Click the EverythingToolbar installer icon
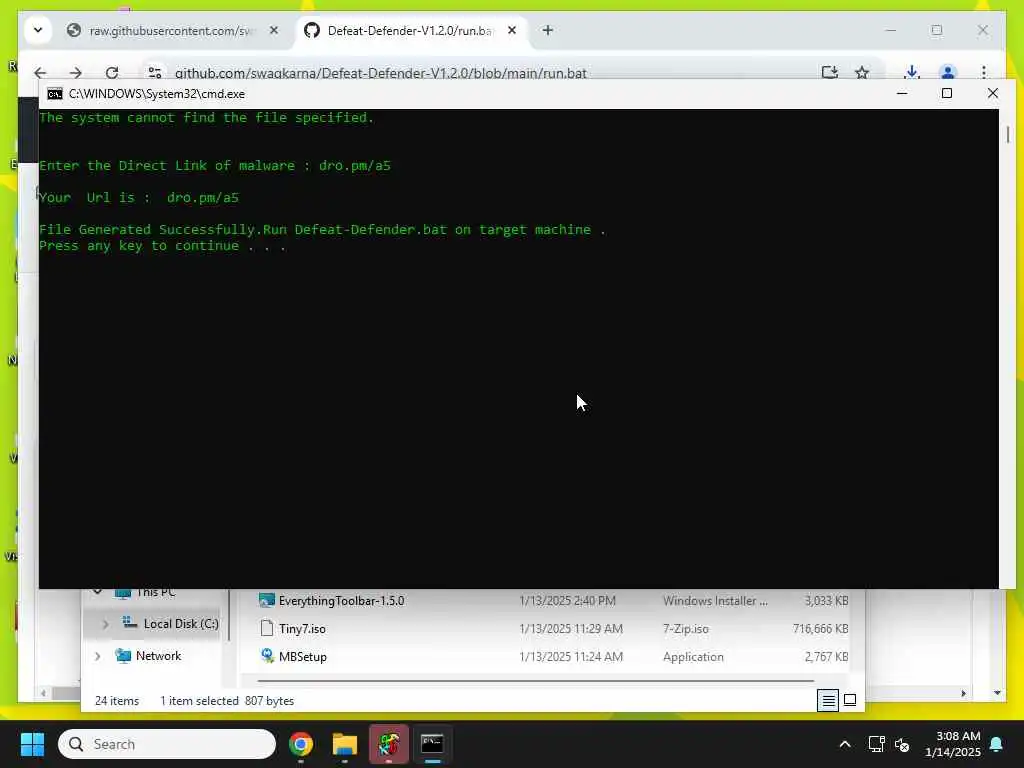This screenshot has width=1024, height=768. pos(266,600)
